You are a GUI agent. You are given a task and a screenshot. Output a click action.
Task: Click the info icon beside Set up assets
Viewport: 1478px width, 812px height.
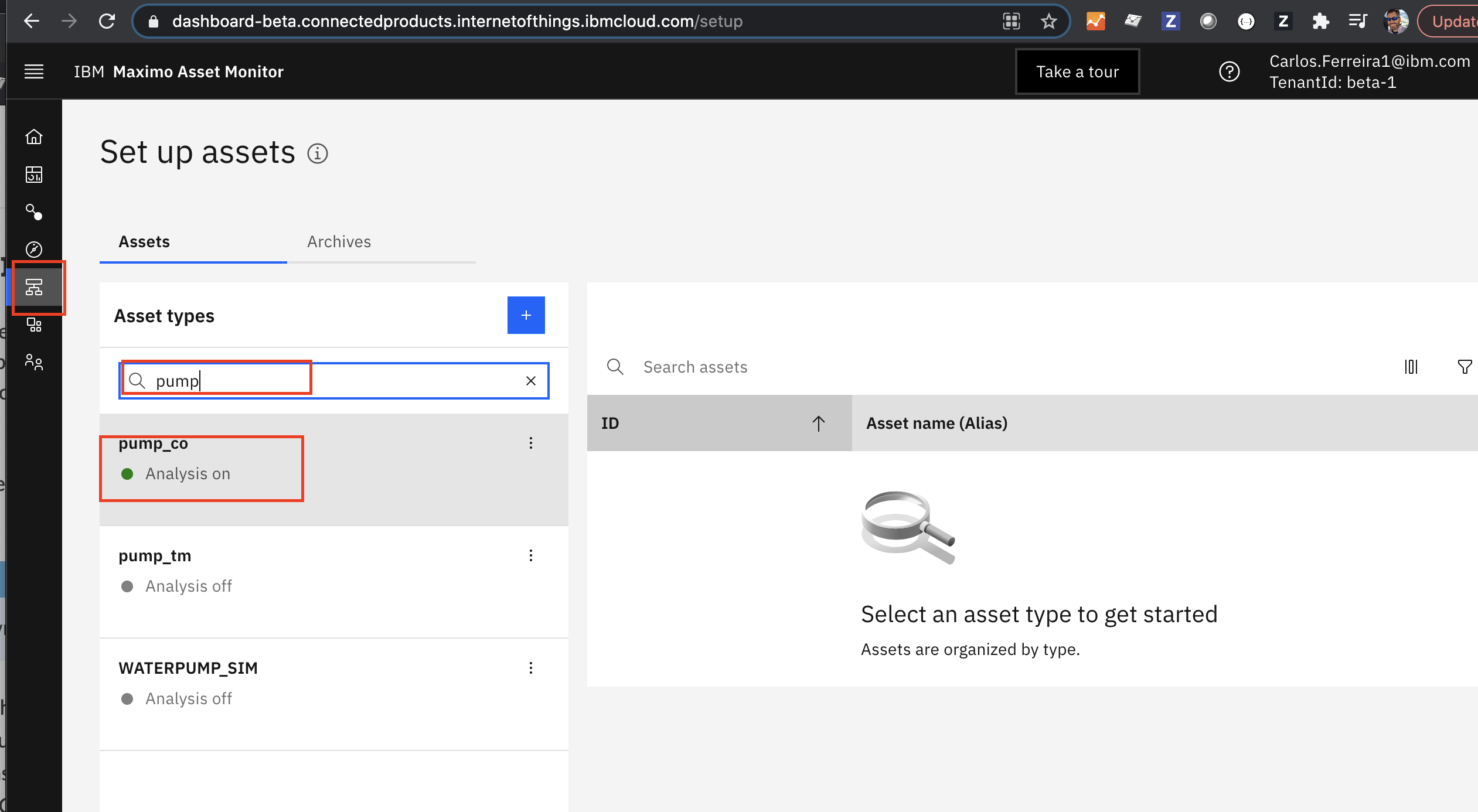coord(318,153)
